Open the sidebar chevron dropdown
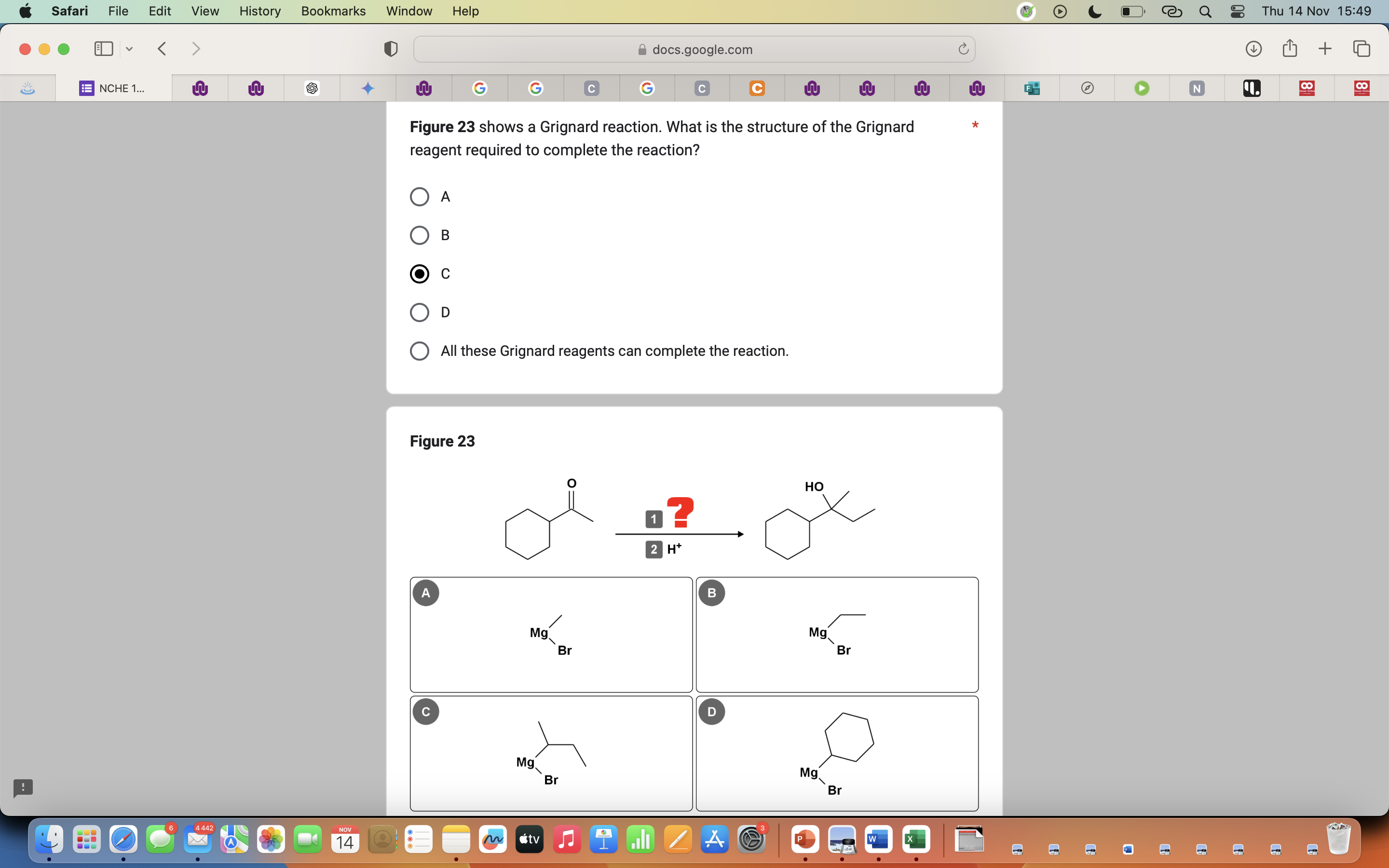The image size is (1389, 868). pyautogui.click(x=129, y=49)
